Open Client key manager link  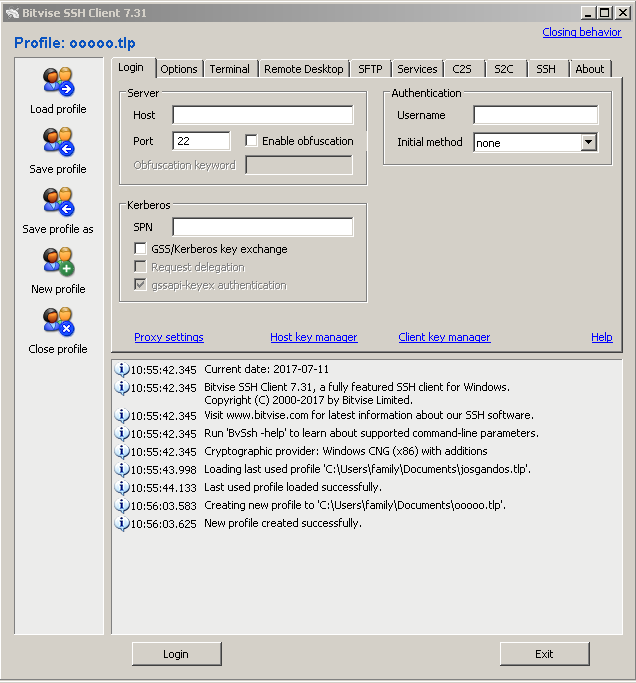click(x=444, y=337)
